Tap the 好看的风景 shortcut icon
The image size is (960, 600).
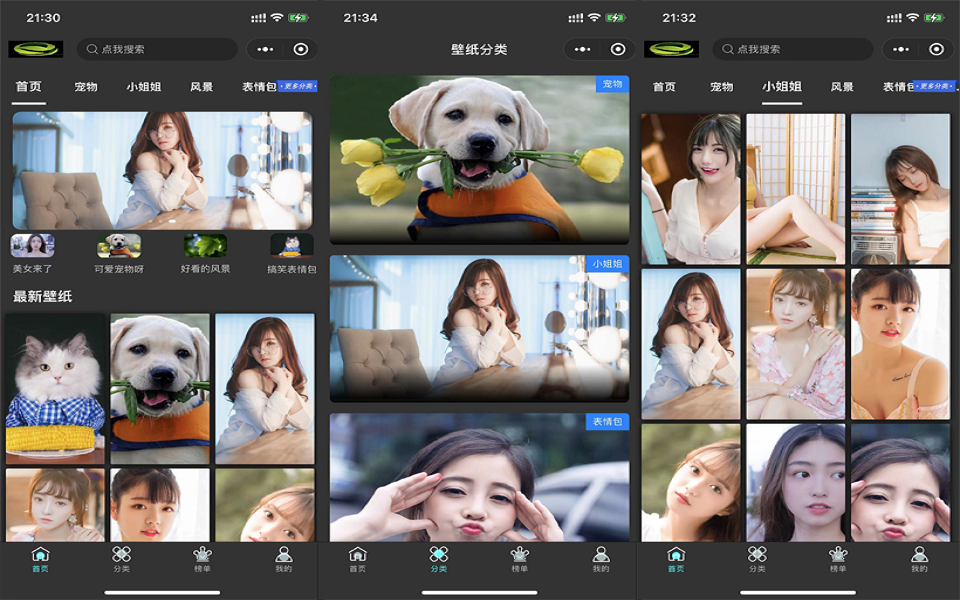click(205, 246)
